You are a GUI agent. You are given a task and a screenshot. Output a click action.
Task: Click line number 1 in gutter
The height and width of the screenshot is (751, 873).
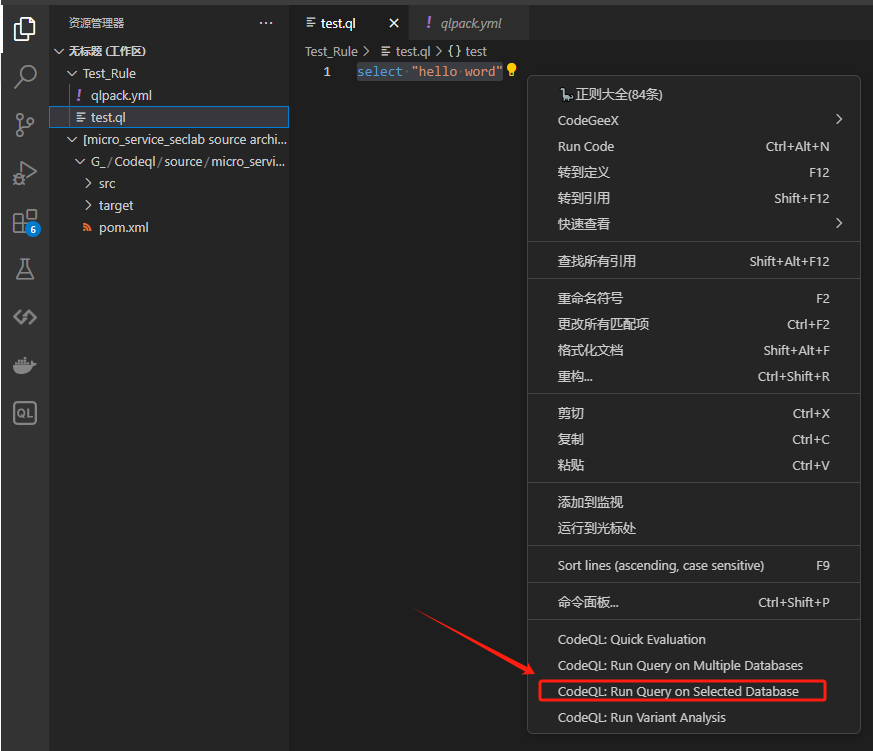click(327, 71)
